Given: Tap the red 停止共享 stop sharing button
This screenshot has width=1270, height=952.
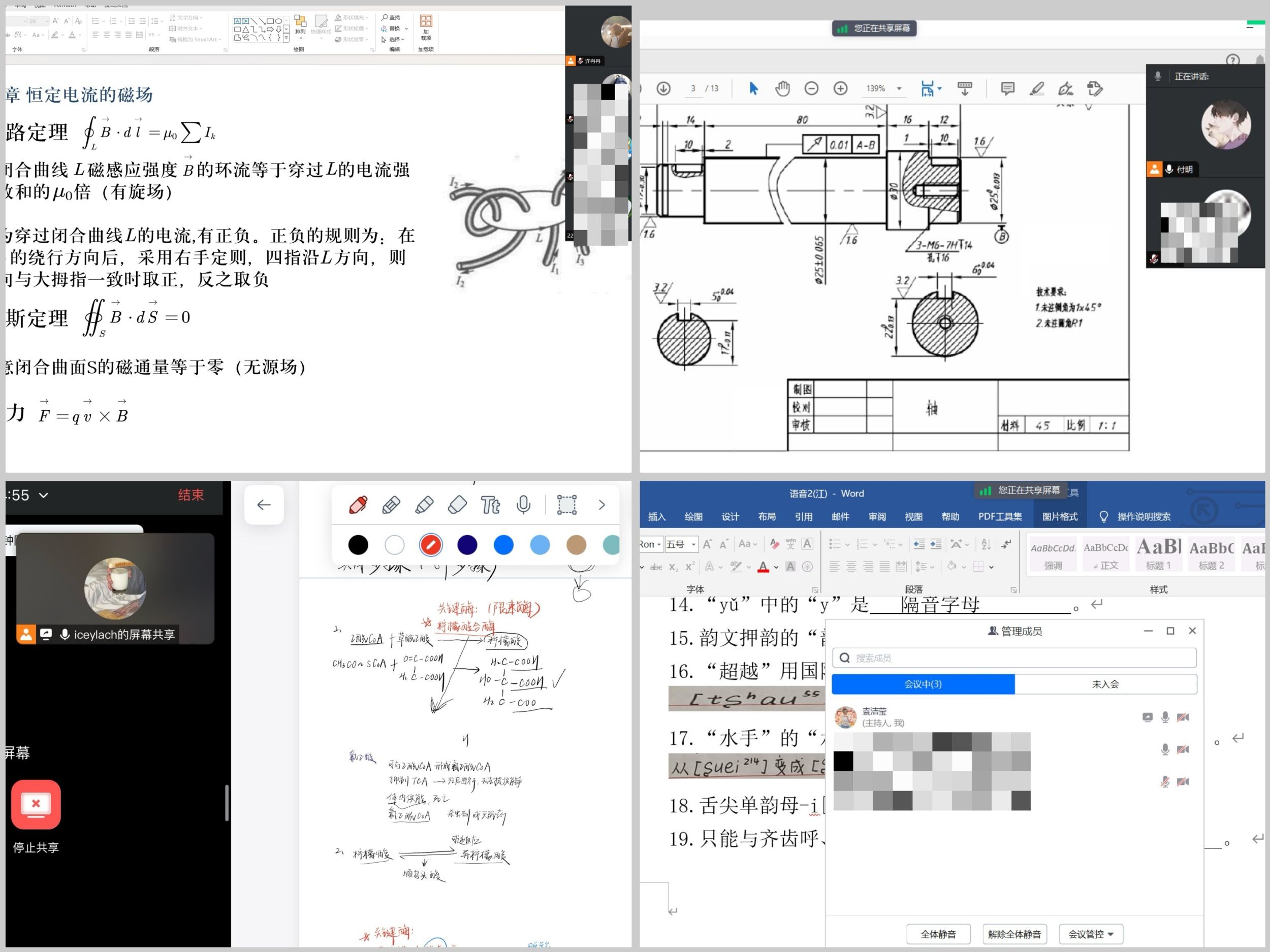Looking at the screenshot, I should click(x=36, y=805).
